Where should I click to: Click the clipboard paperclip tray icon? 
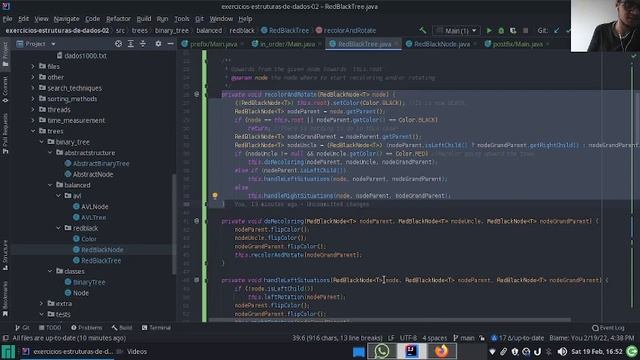click(504, 351)
